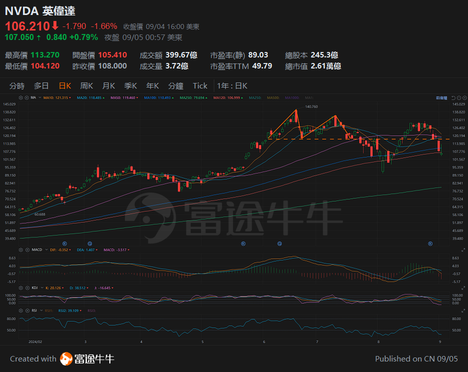Click the 昨收價 value 108.000
Screen dimensions: 468x372
(x=113, y=66)
